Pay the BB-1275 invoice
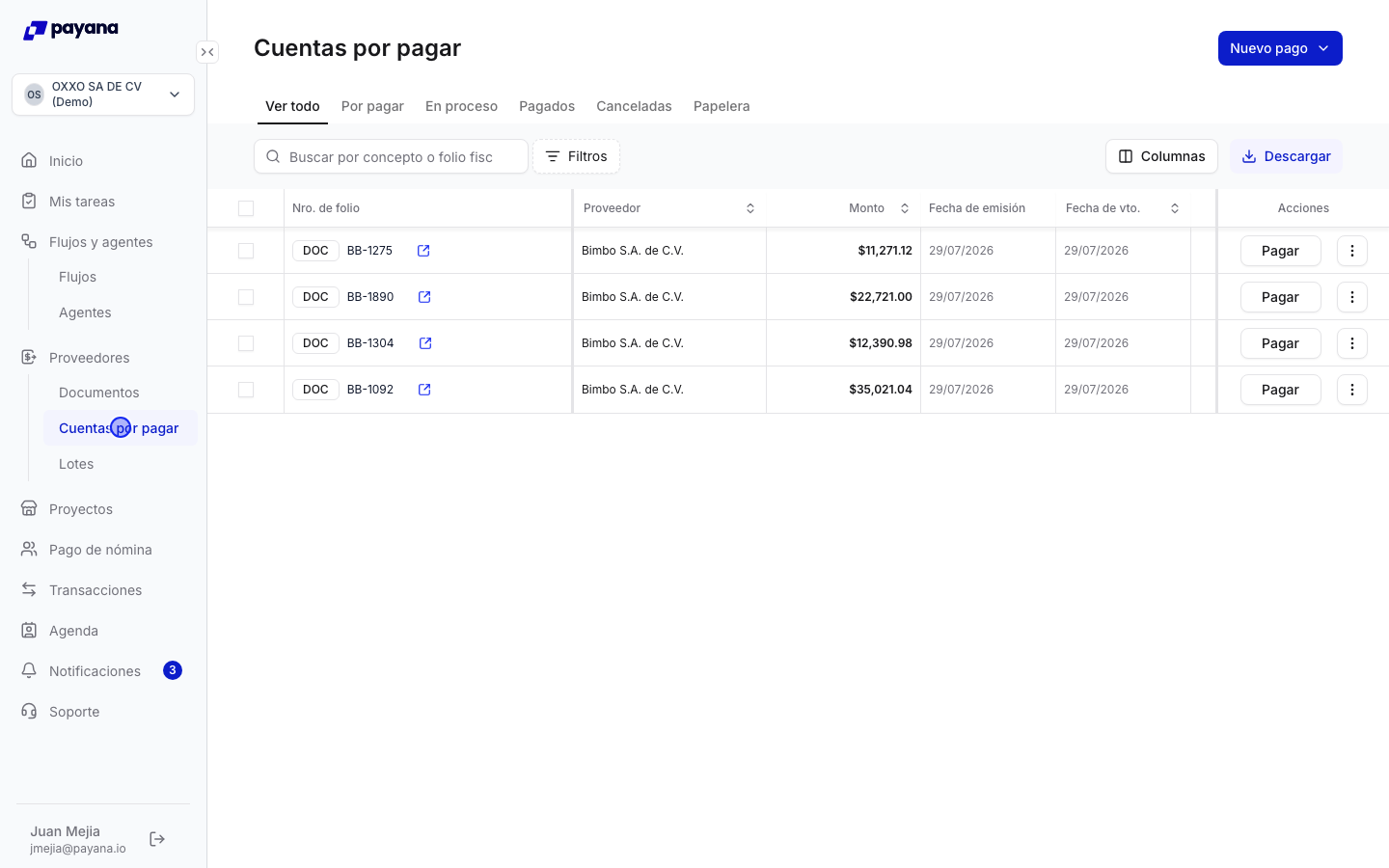The height and width of the screenshot is (868, 1389). point(1280,251)
